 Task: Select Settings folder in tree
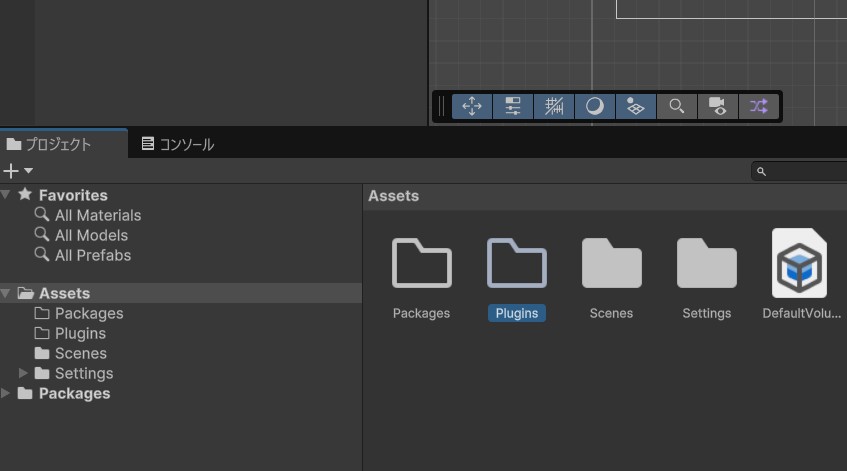[x=84, y=373]
